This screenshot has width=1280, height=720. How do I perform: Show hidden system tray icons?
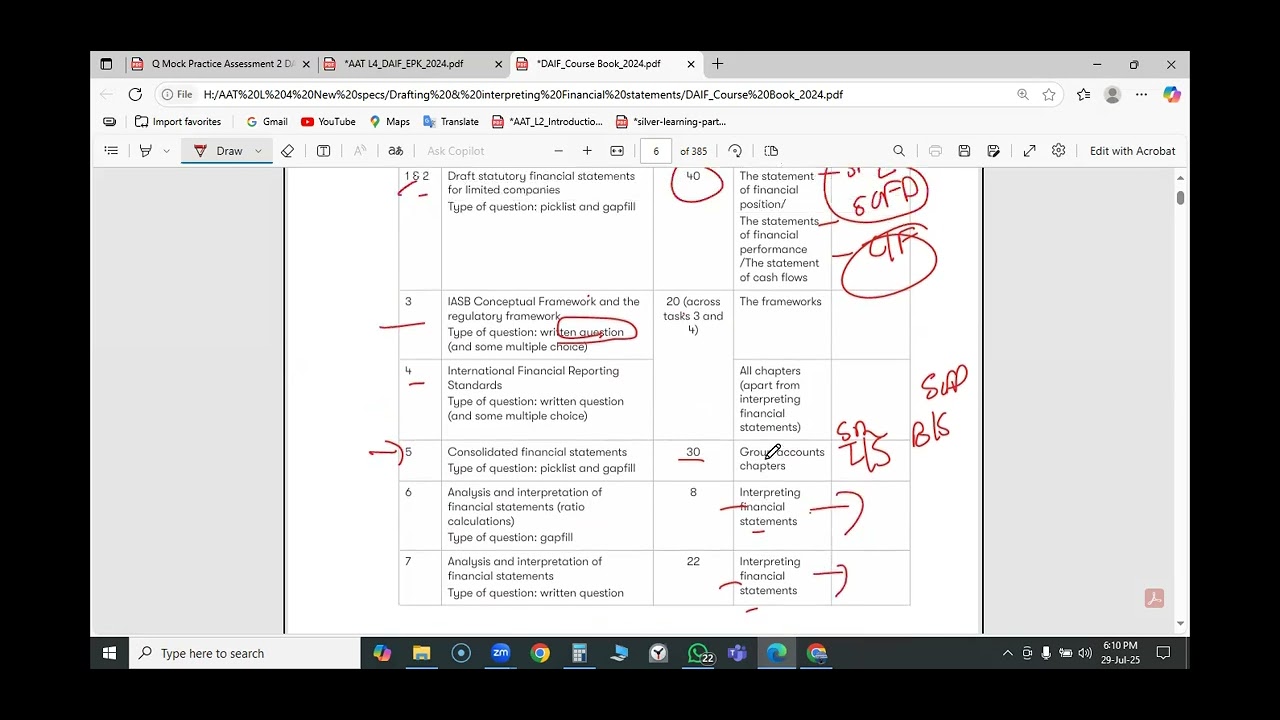pos(1007,653)
